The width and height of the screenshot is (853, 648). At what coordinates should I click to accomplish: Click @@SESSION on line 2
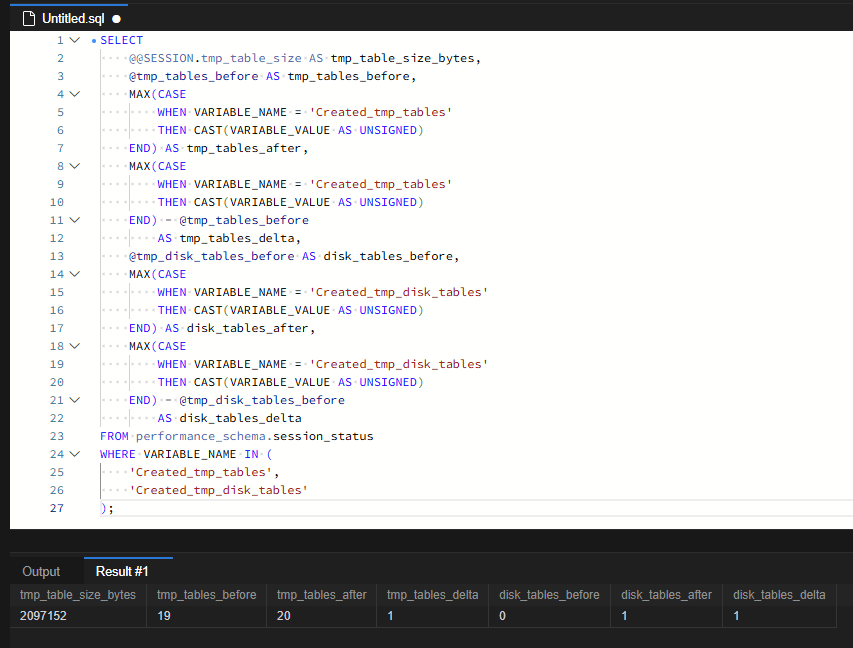point(161,58)
